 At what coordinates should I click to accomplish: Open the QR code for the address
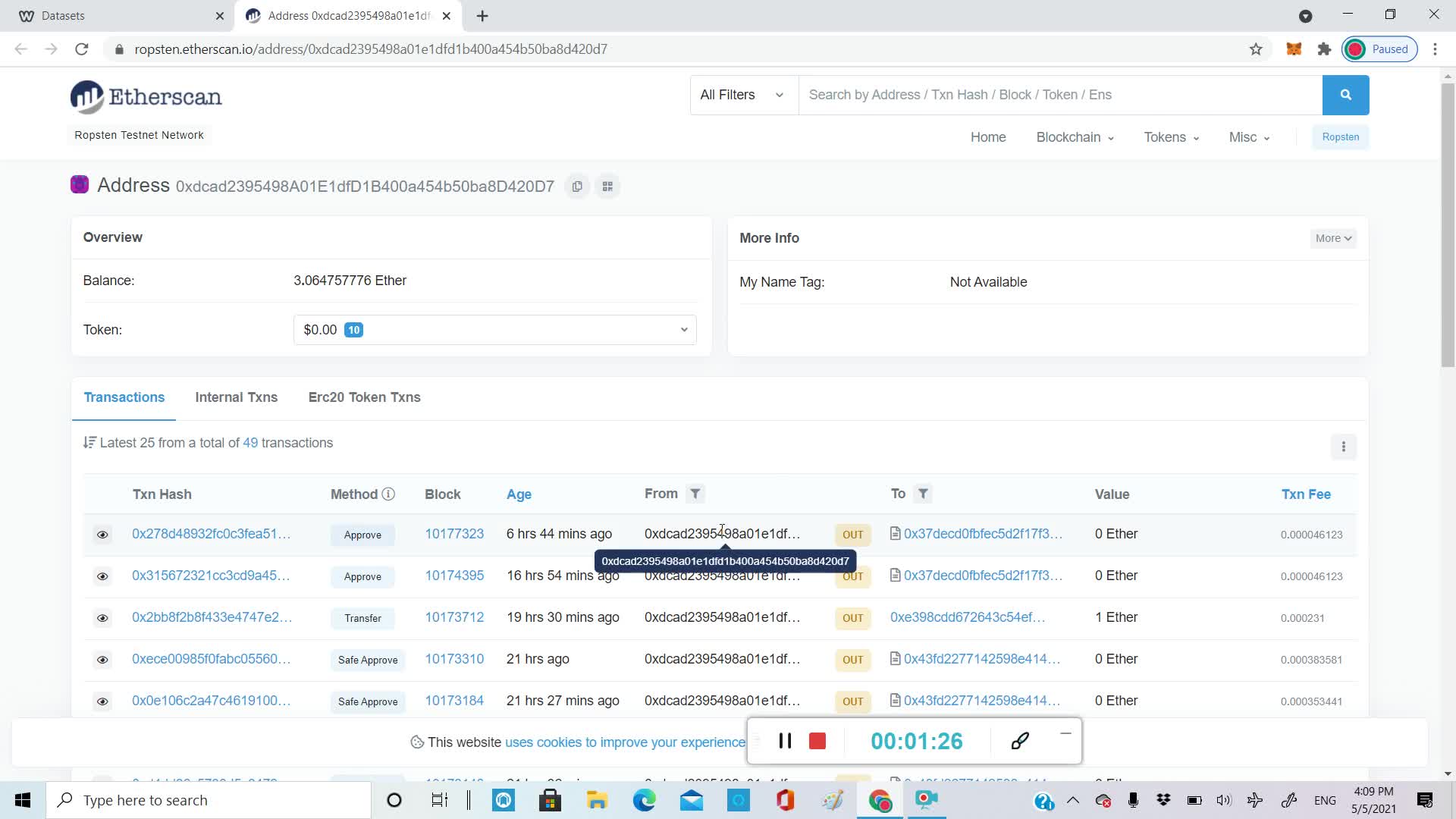point(607,186)
